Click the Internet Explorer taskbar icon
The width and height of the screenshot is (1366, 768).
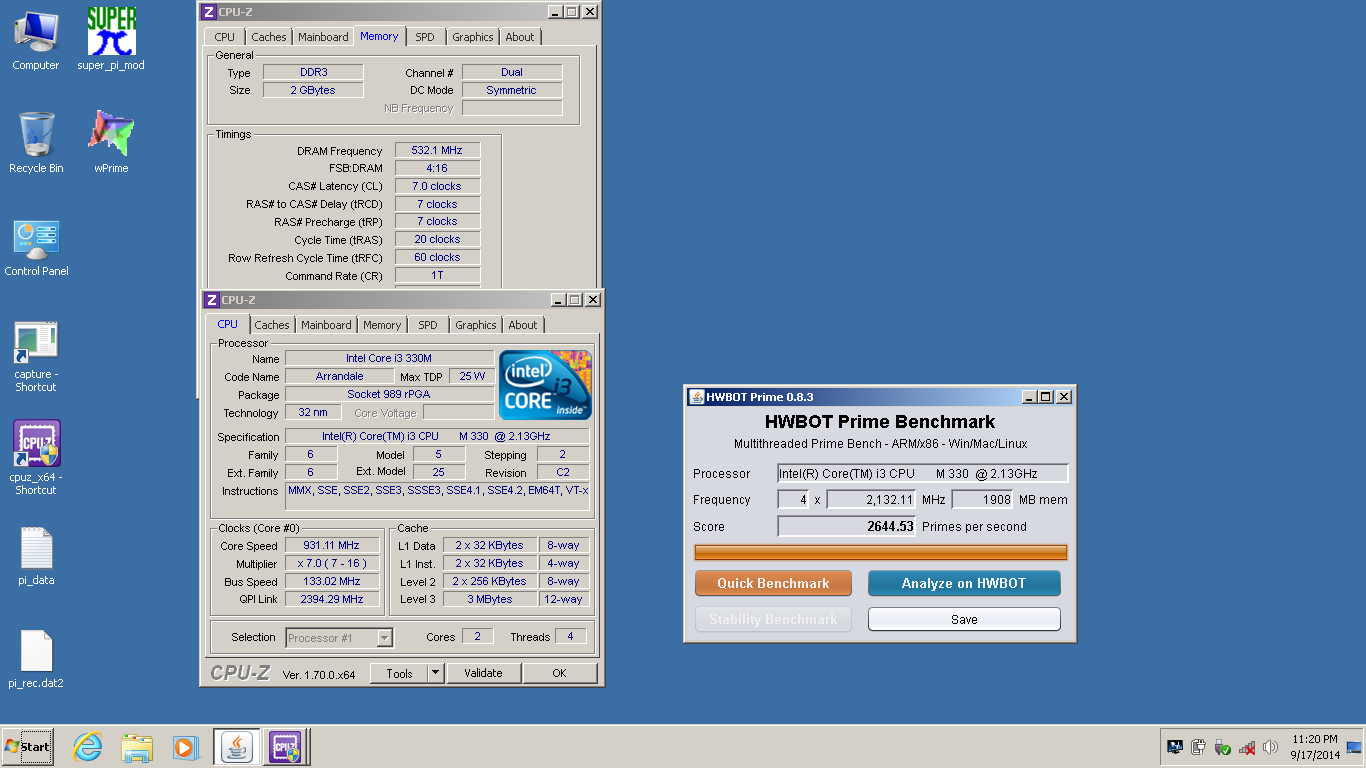point(88,747)
